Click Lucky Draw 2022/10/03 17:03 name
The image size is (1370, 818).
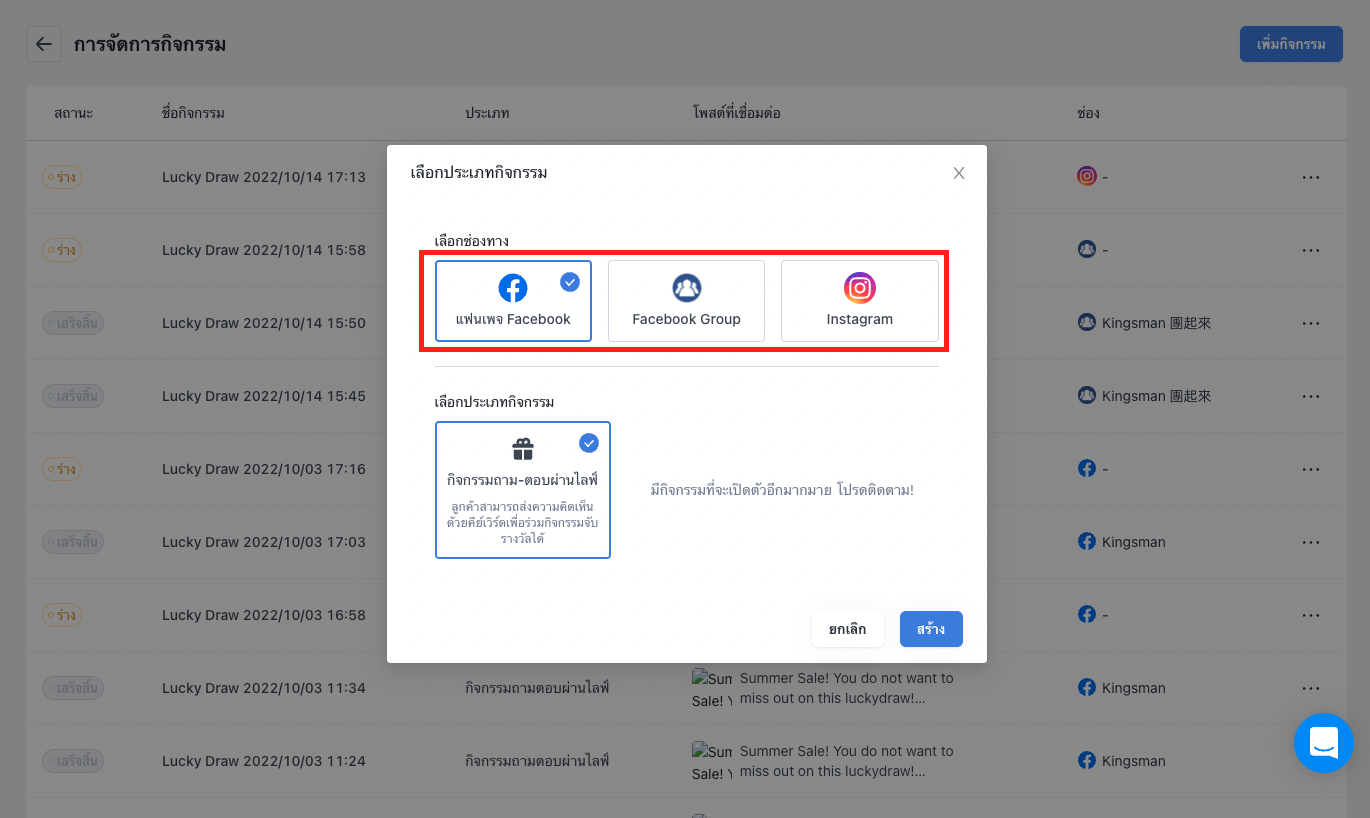(264, 542)
